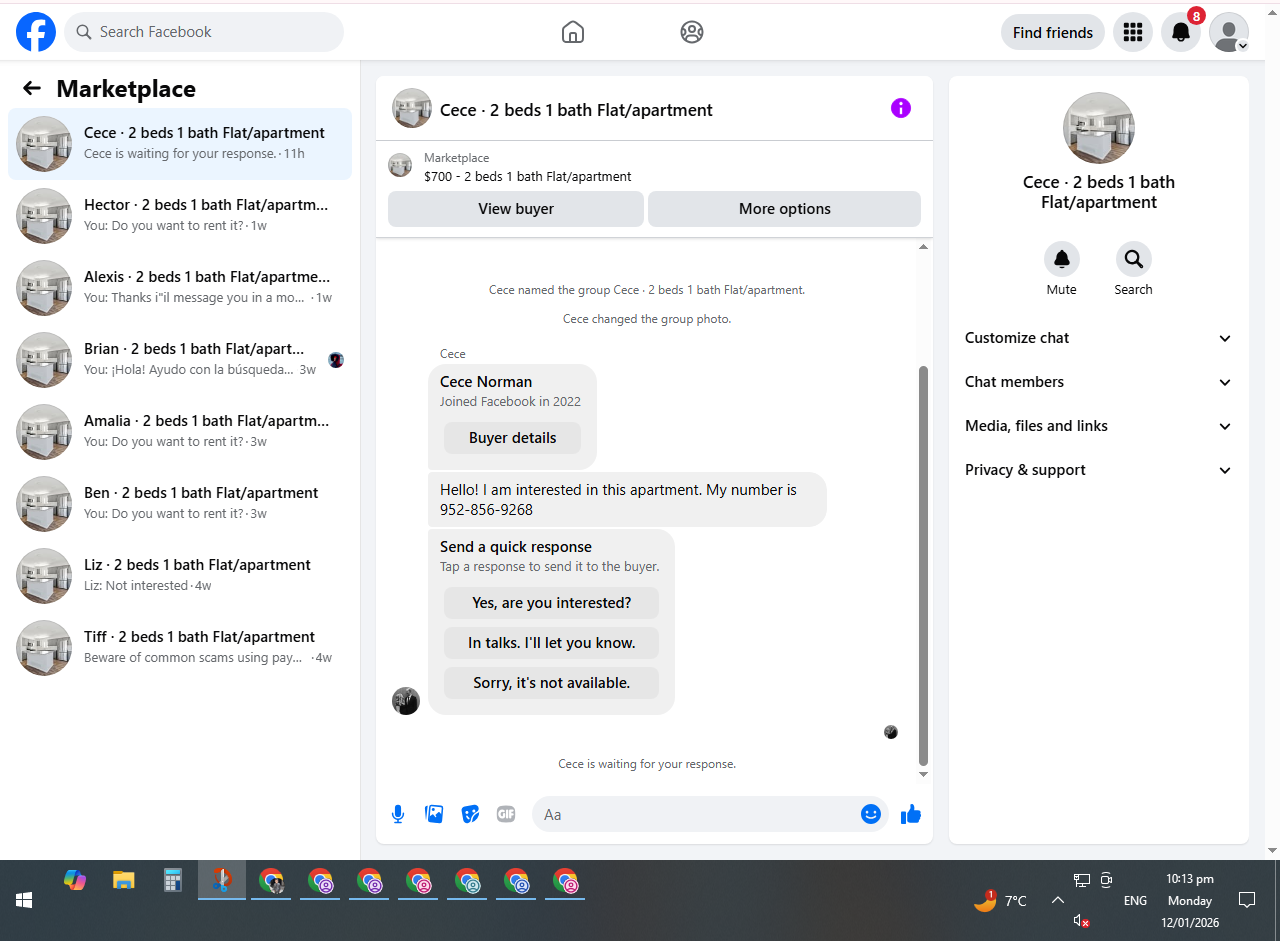Send quick reply 'Yes, are you interested?'

click(x=551, y=603)
